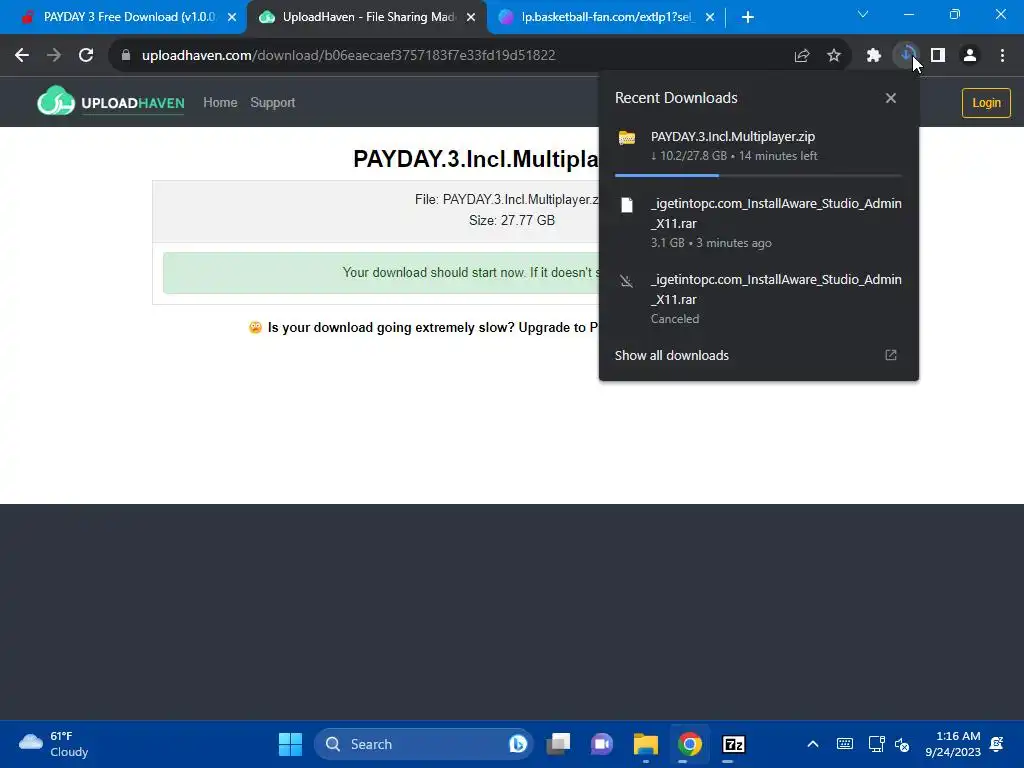Open the clock showing 1:16 AM
The width and height of the screenshot is (1024, 768).
point(952,744)
